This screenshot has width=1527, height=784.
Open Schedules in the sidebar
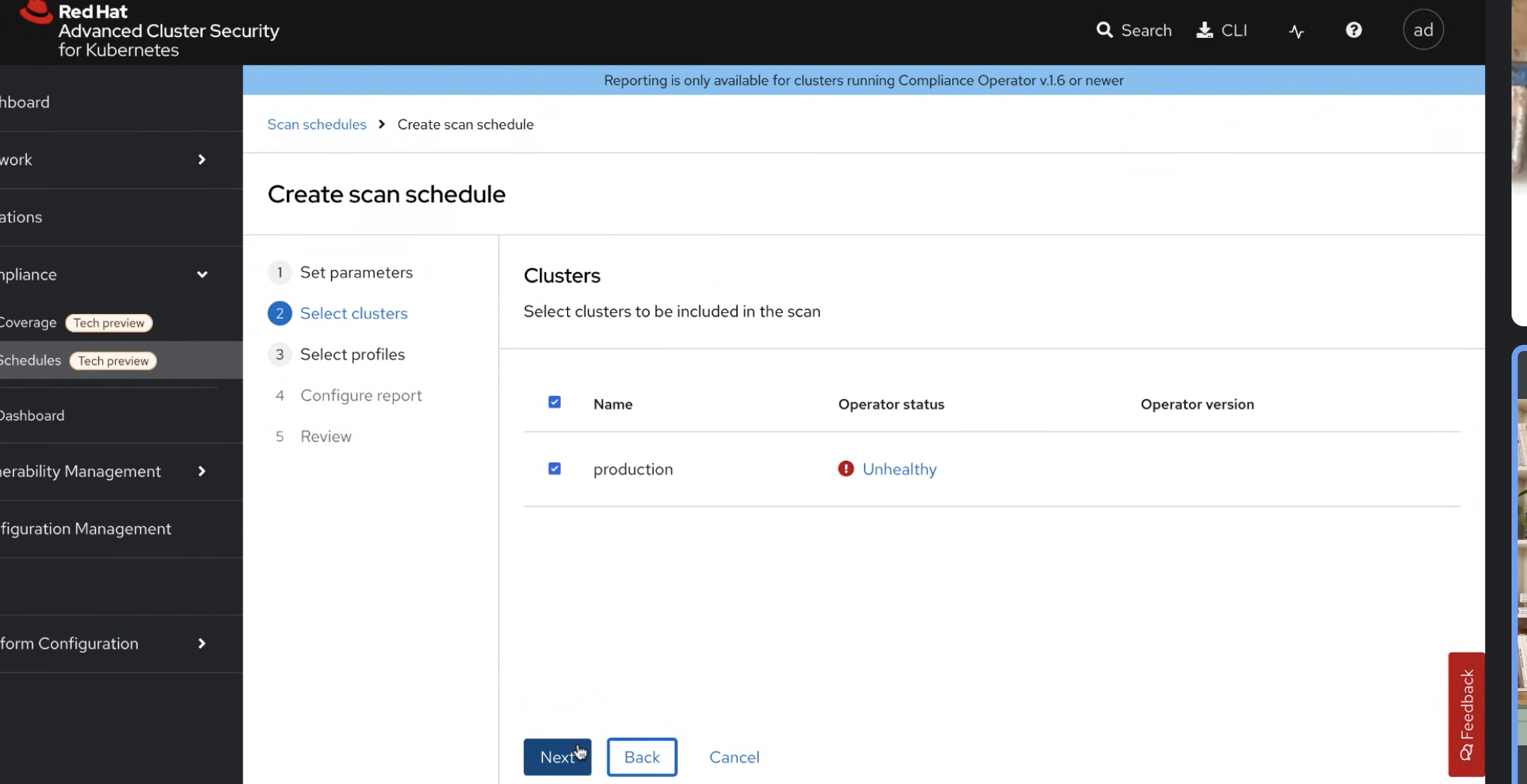pyautogui.click(x=31, y=360)
